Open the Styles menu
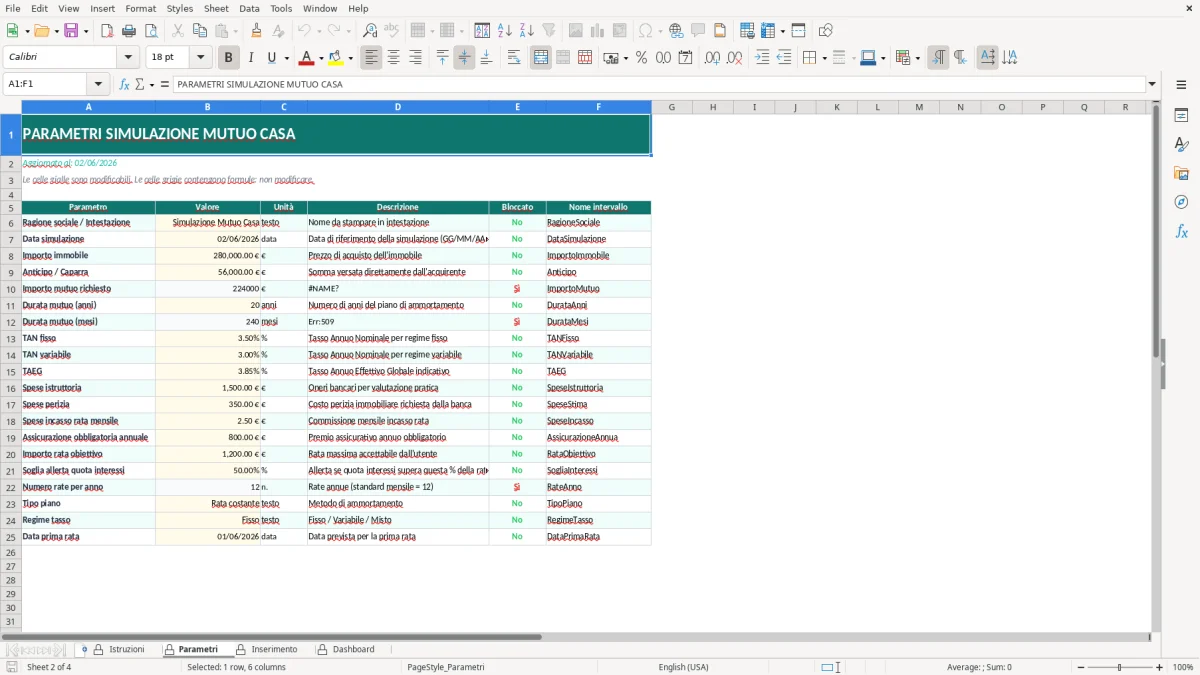The image size is (1200, 675). click(180, 8)
